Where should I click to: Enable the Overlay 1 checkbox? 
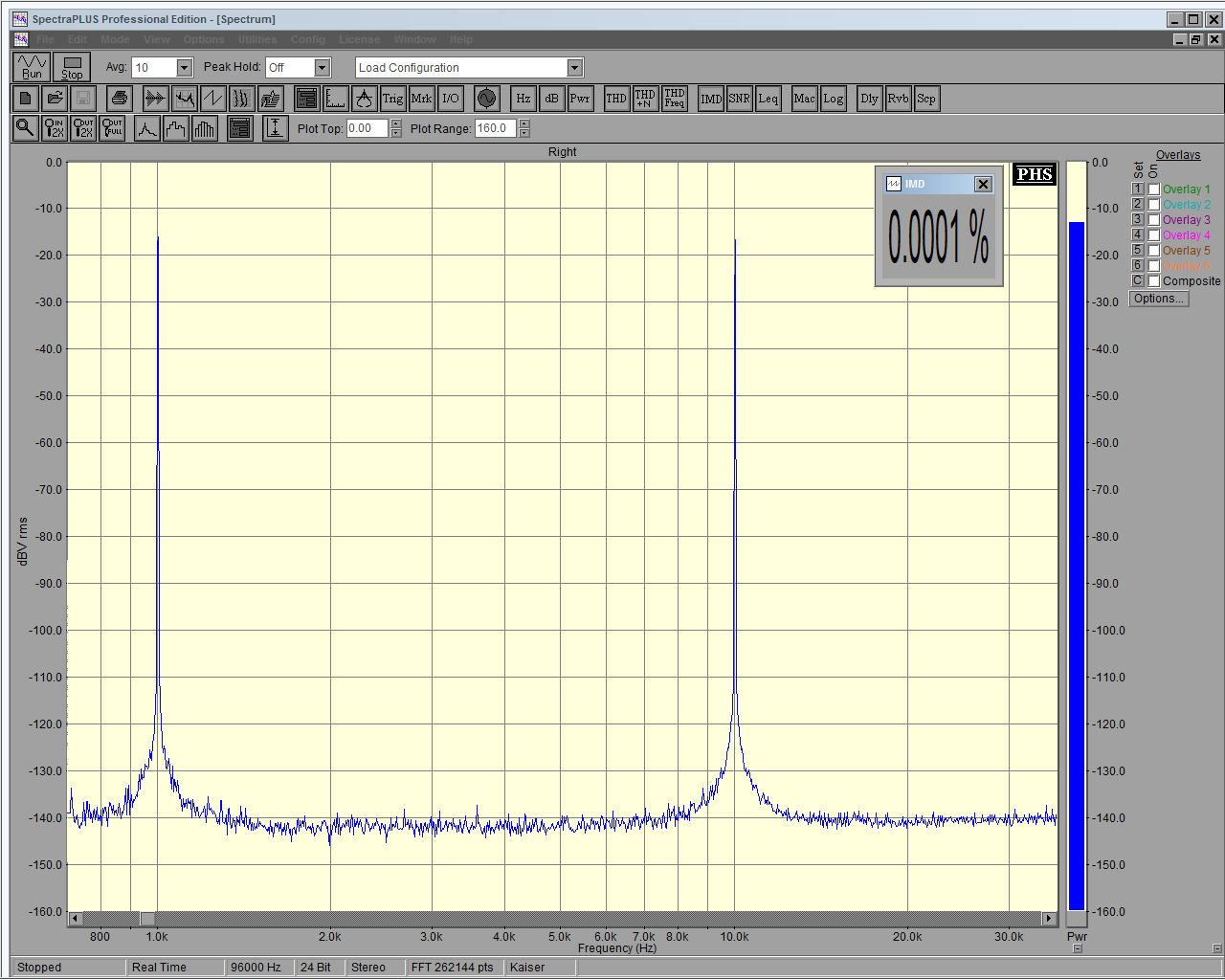(x=1154, y=189)
